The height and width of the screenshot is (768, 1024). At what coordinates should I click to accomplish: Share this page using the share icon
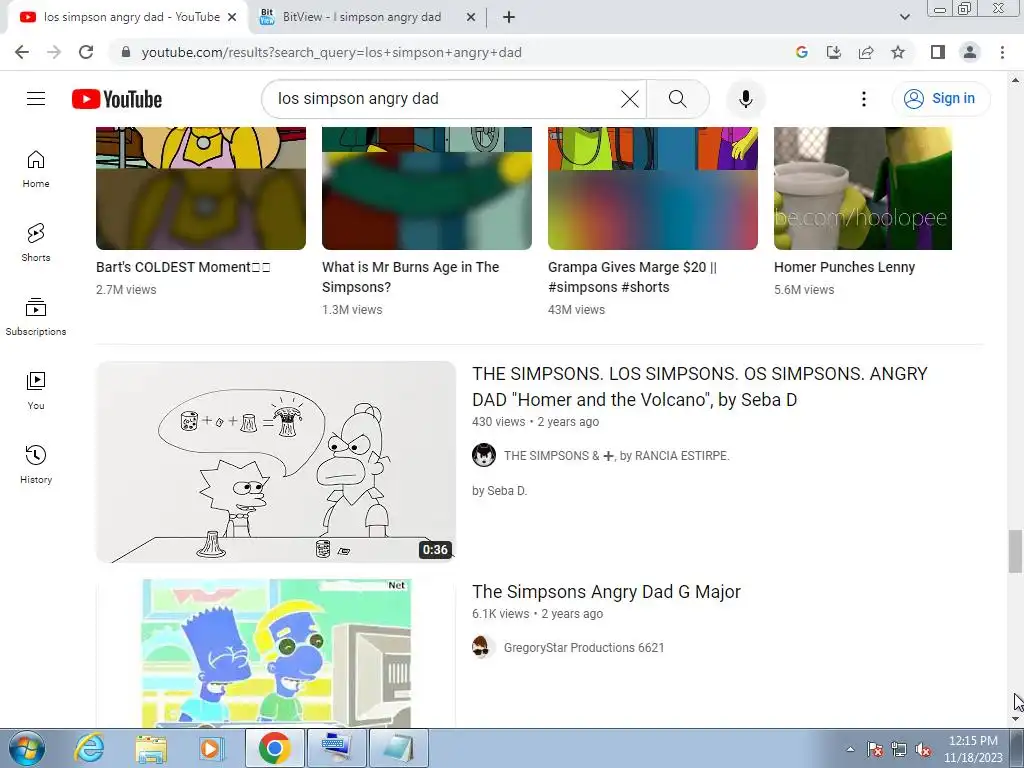[x=866, y=52]
